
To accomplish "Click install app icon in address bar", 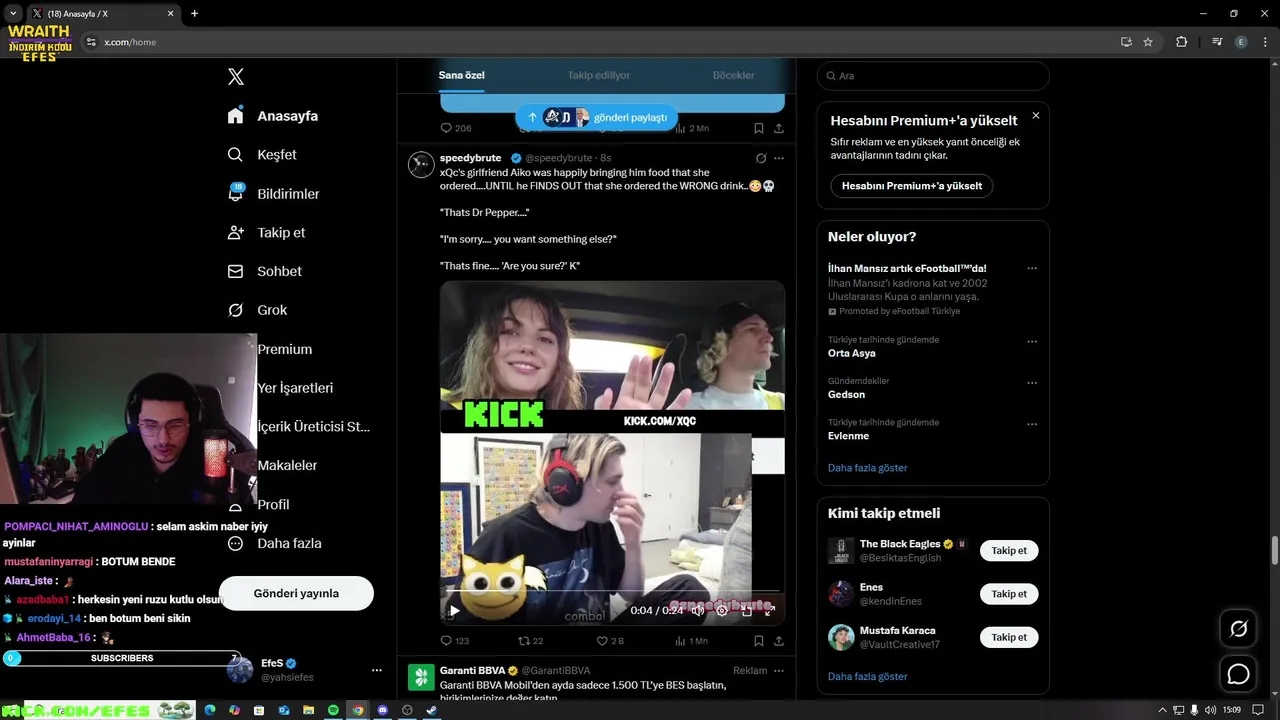I will [x=1126, y=42].
